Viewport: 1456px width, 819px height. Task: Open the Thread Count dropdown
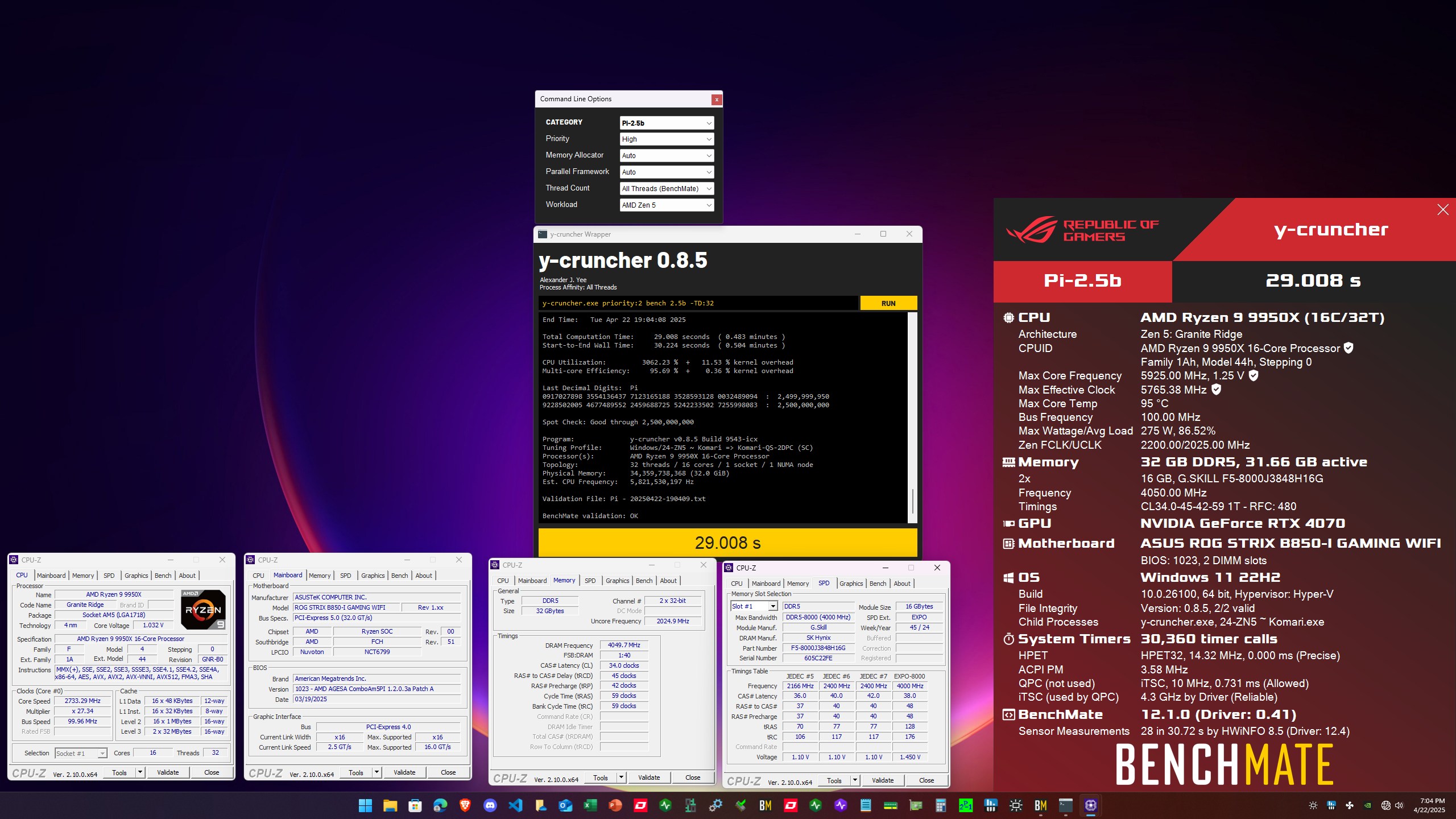(667, 188)
